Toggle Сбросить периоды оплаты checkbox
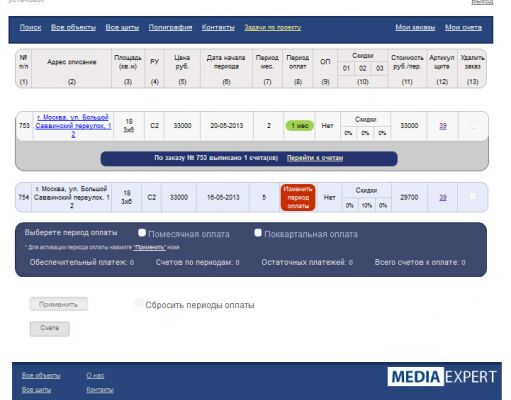The image size is (511, 400). coord(139,303)
